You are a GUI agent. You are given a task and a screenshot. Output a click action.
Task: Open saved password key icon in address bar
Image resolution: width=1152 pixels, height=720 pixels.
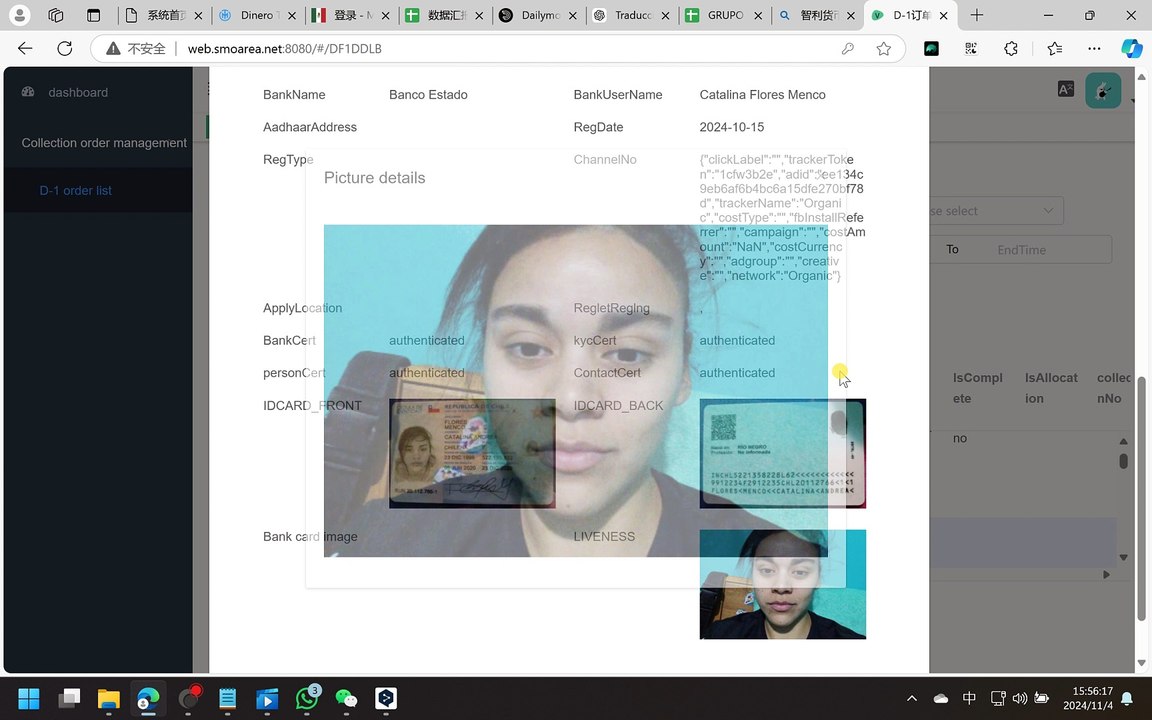tap(848, 48)
